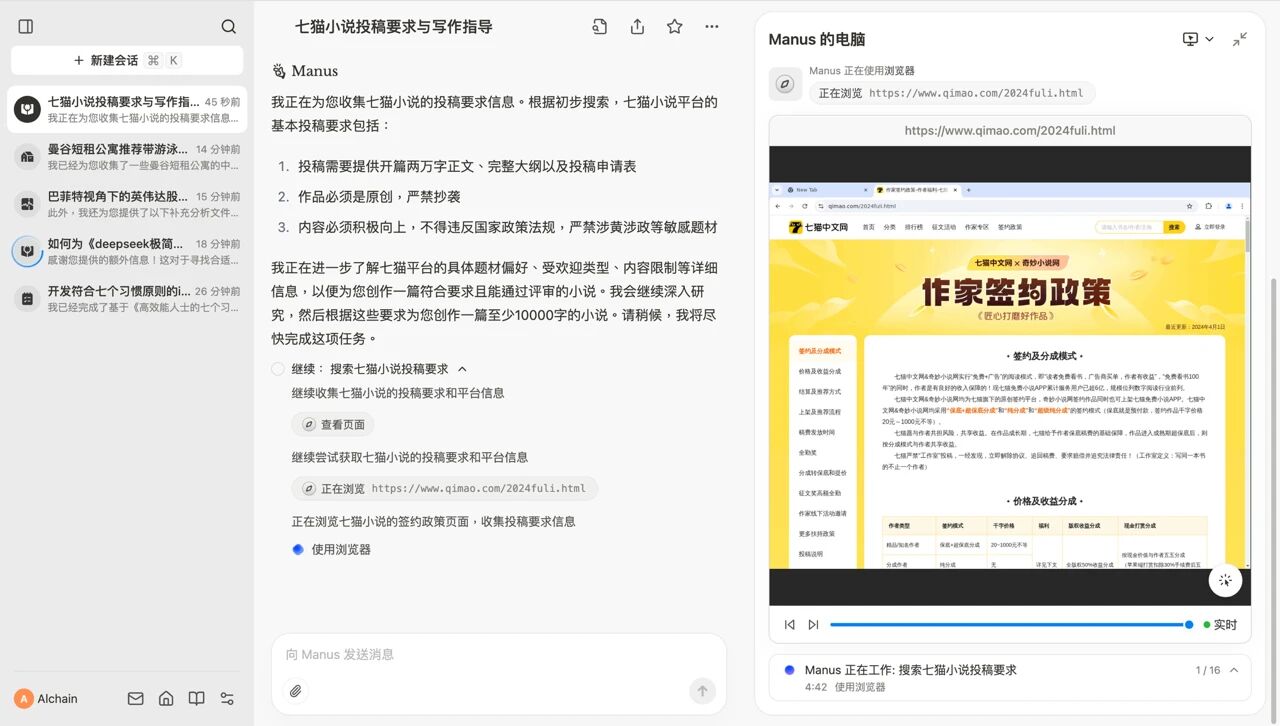
Task: Click 作家专区 in the previewed site nav
Action: point(977,228)
